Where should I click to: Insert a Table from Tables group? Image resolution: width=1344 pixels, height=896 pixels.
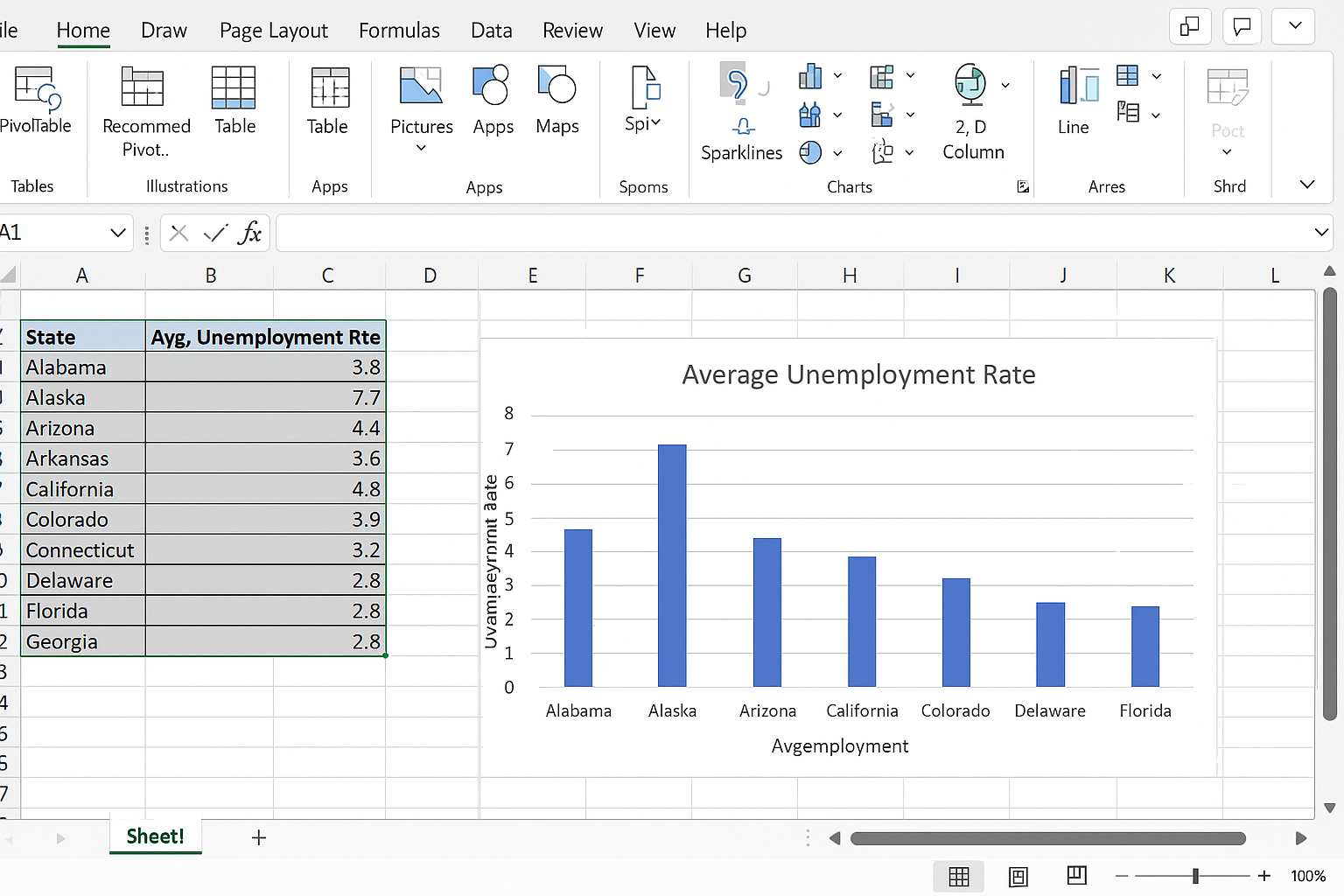234,87
